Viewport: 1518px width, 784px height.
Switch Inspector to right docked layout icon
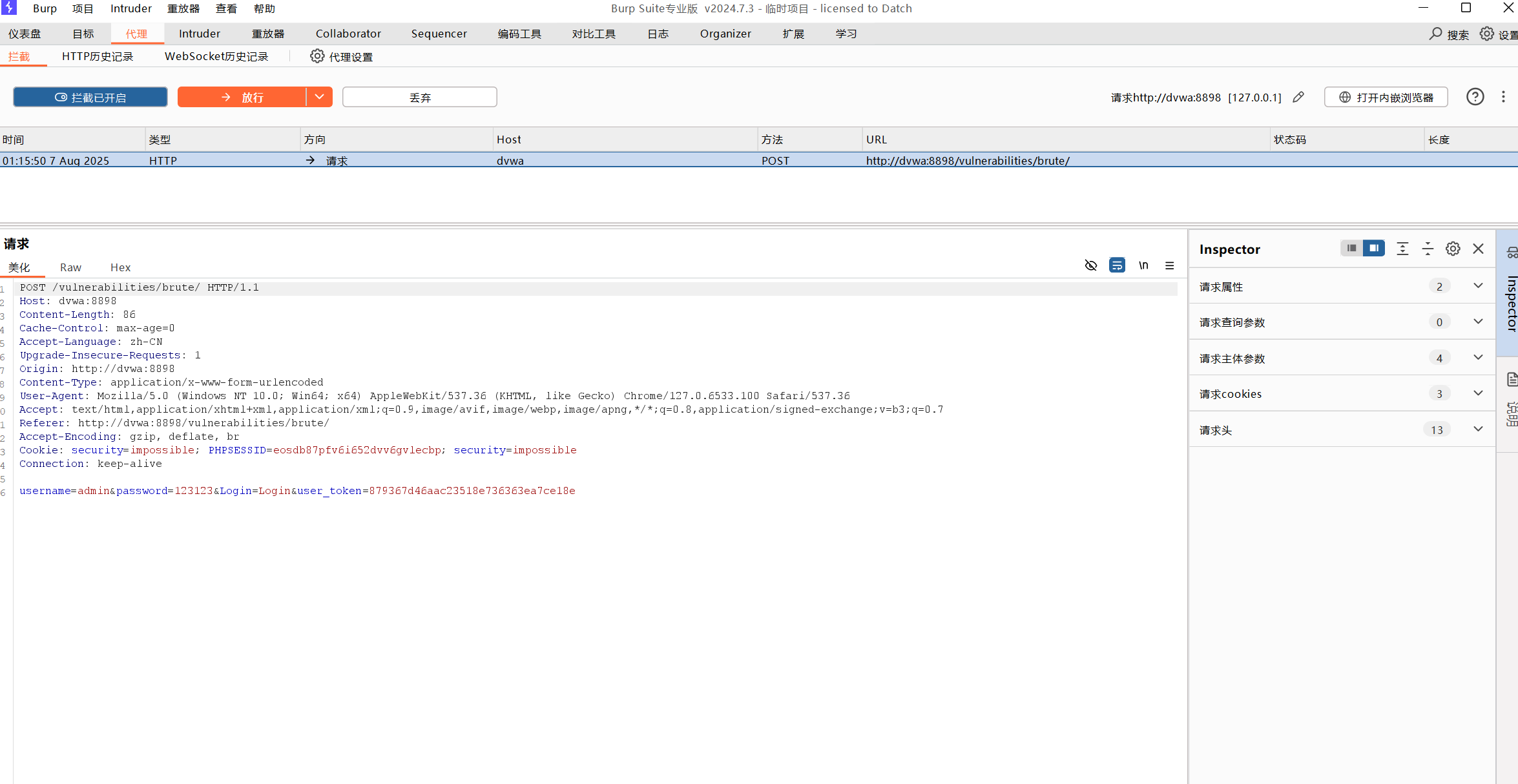click(1374, 248)
